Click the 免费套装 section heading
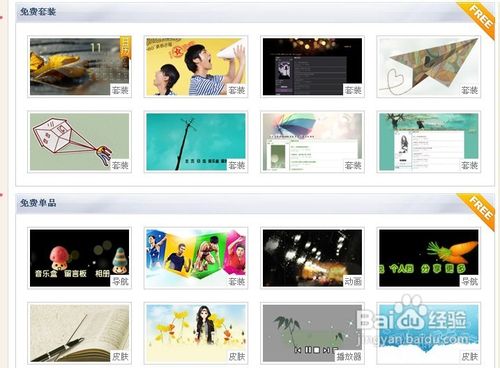Image resolution: width=500 pixels, height=368 pixels. (x=38, y=12)
